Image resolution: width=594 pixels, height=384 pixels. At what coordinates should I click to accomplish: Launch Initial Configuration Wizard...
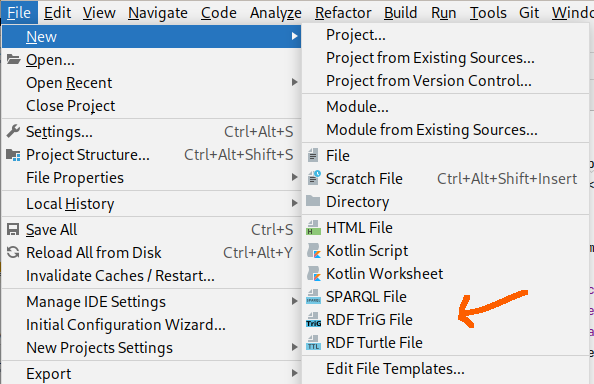pos(152,325)
